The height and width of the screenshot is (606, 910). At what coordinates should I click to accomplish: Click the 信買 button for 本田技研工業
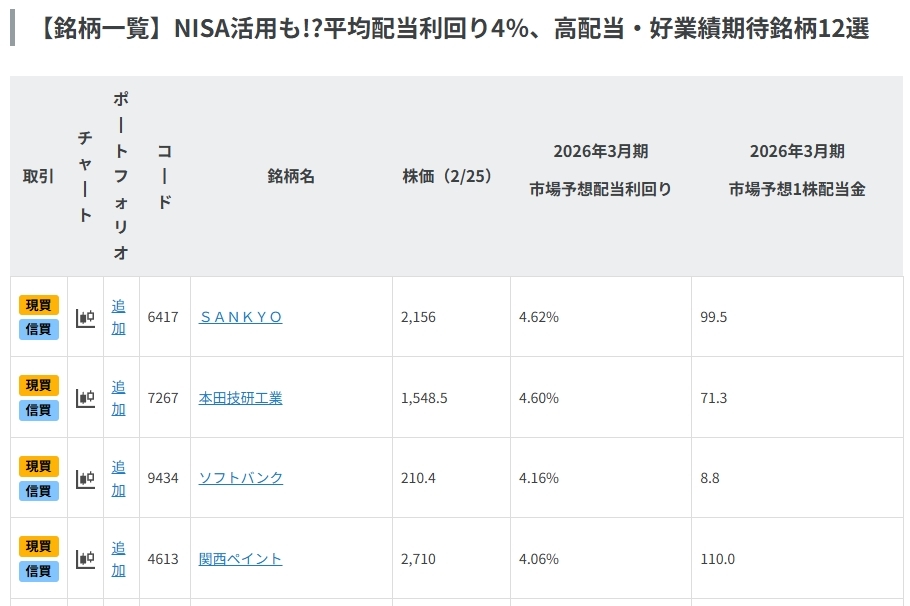pos(38,409)
